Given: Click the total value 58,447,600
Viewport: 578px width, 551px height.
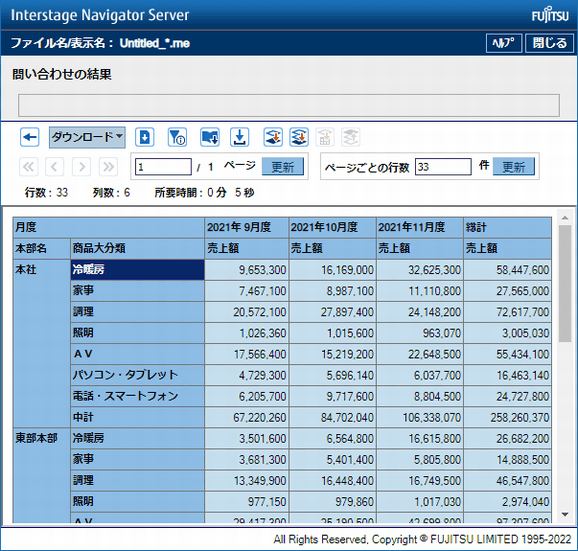Looking at the screenshot, I should [508, 270].
